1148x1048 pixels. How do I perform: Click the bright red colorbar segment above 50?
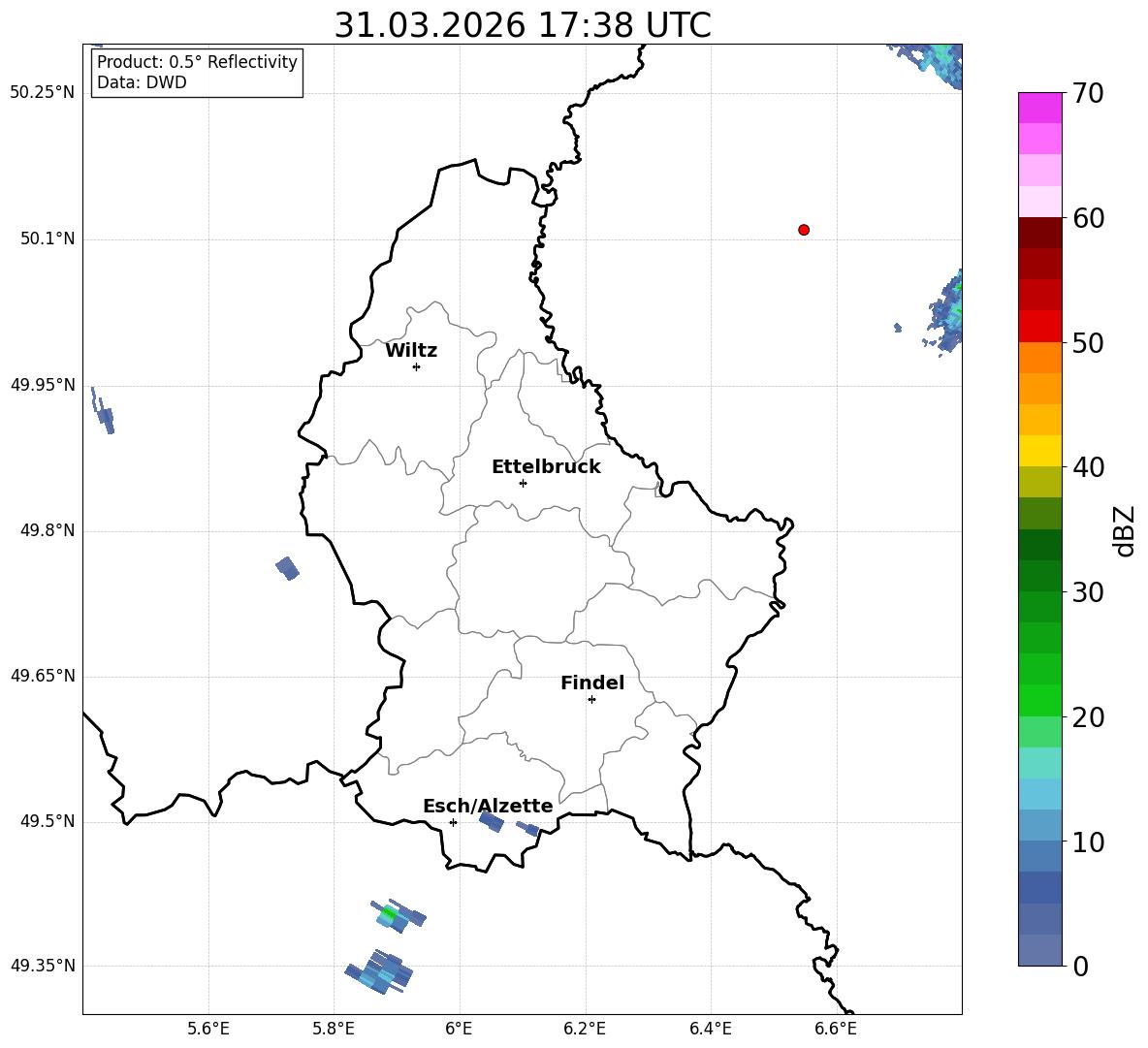coord(1039,327)
